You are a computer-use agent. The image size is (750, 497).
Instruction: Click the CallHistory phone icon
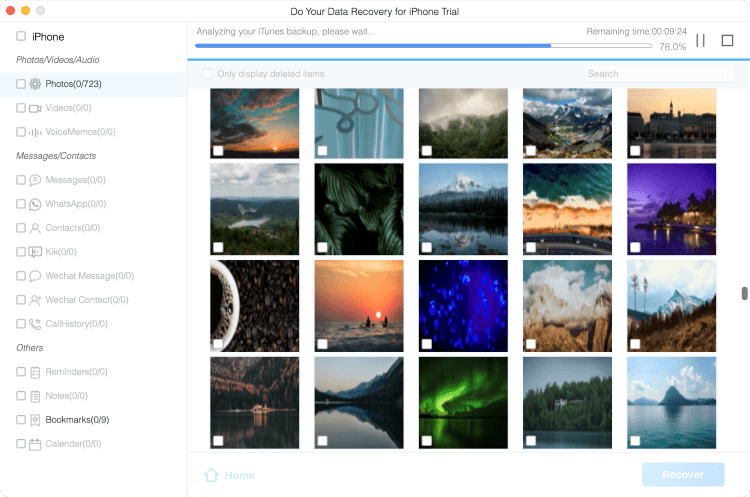[x=35, y=324]
